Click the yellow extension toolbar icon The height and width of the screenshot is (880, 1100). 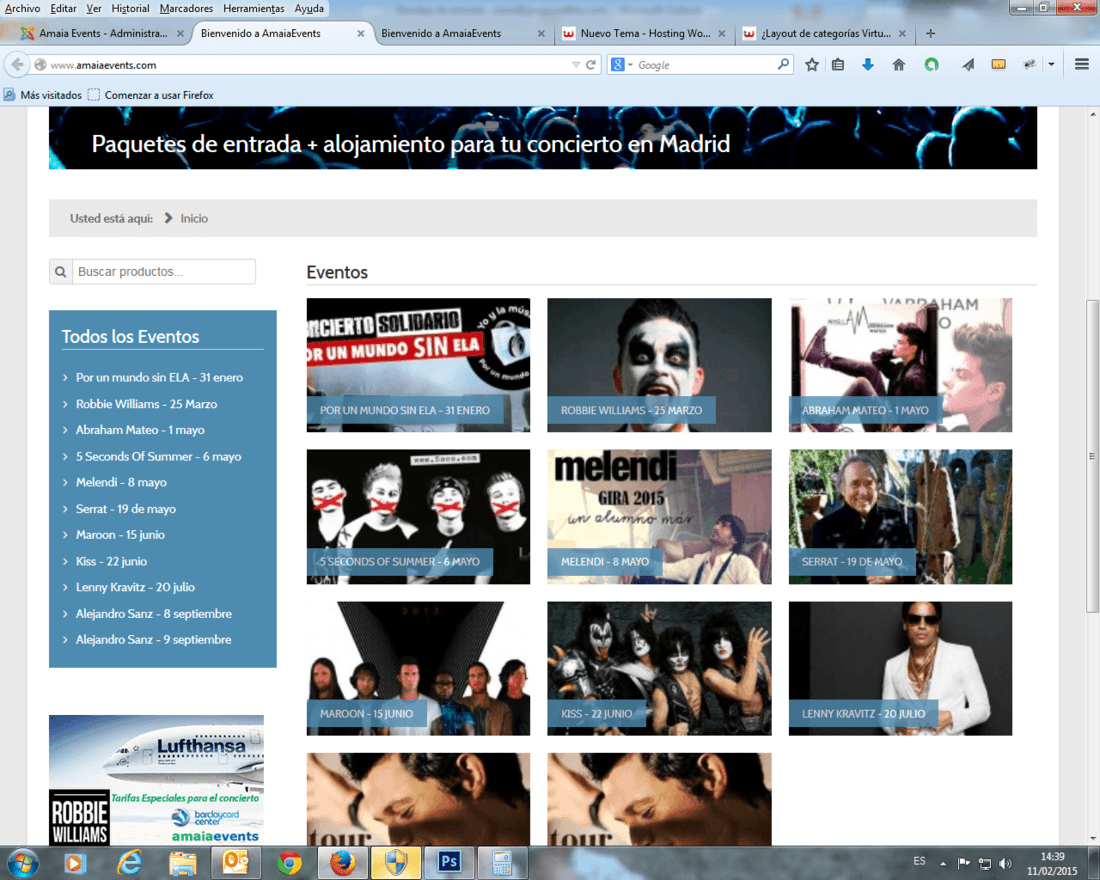(x=999, y=65)
